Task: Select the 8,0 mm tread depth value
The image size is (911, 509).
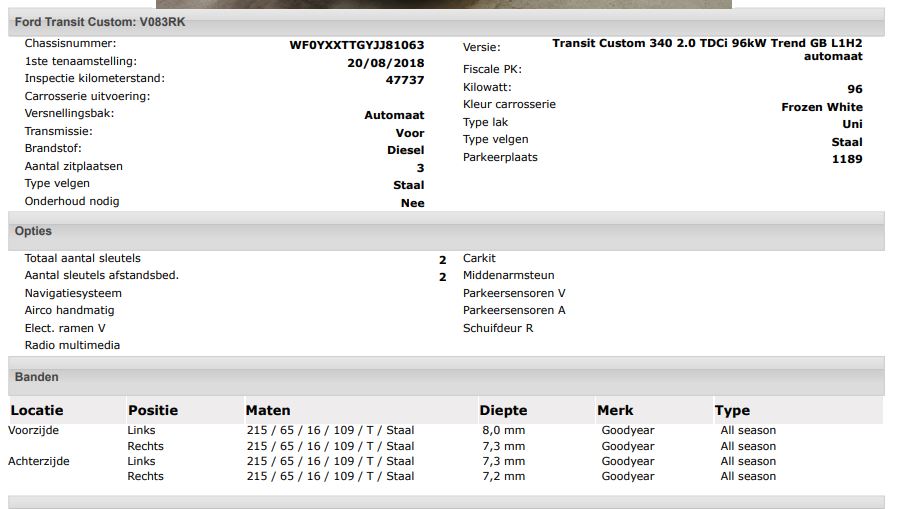Action: pos(502,430)
